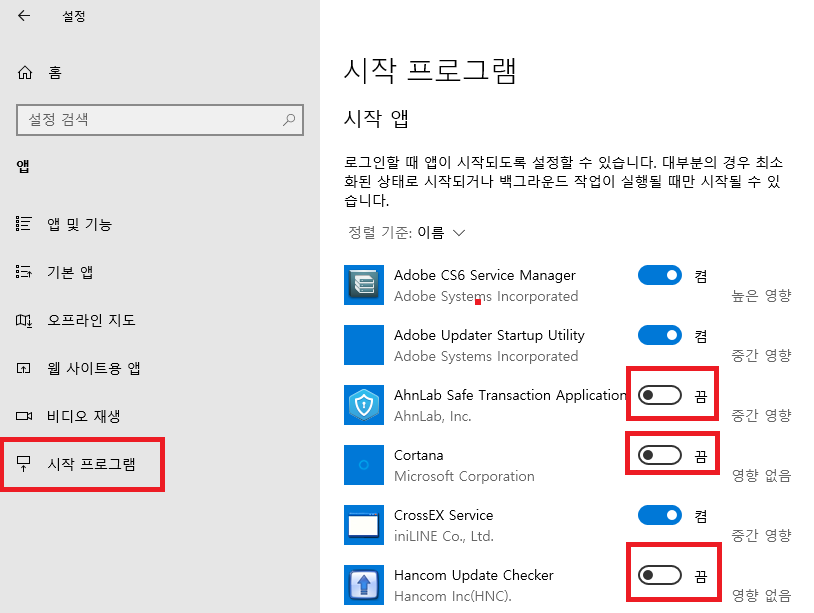
Task: Go to 기본 앱 settings page
Action: [70, 272]
